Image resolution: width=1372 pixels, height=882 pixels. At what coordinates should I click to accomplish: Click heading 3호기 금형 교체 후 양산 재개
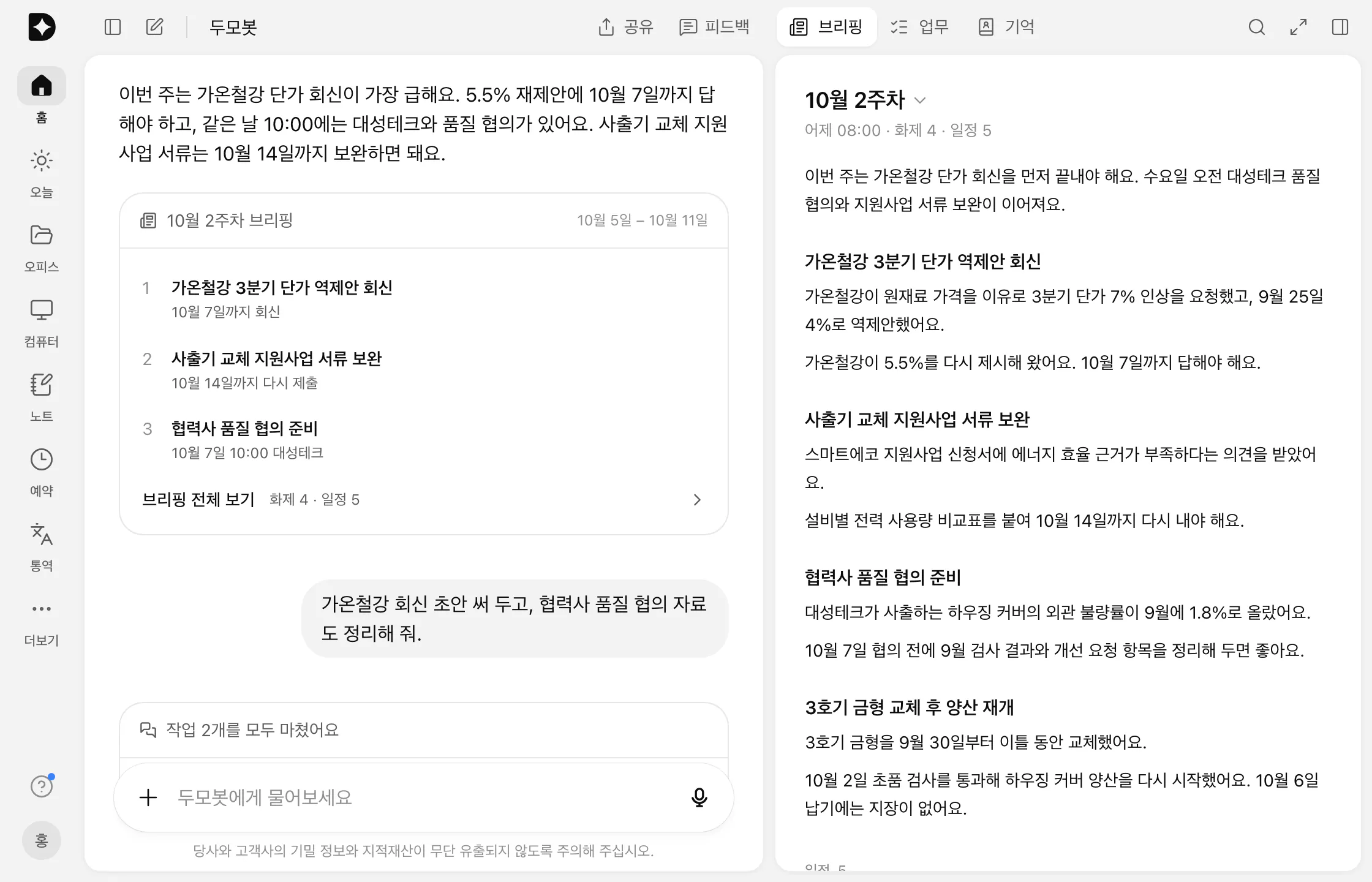pyautogui.click(x=910, y=707)
